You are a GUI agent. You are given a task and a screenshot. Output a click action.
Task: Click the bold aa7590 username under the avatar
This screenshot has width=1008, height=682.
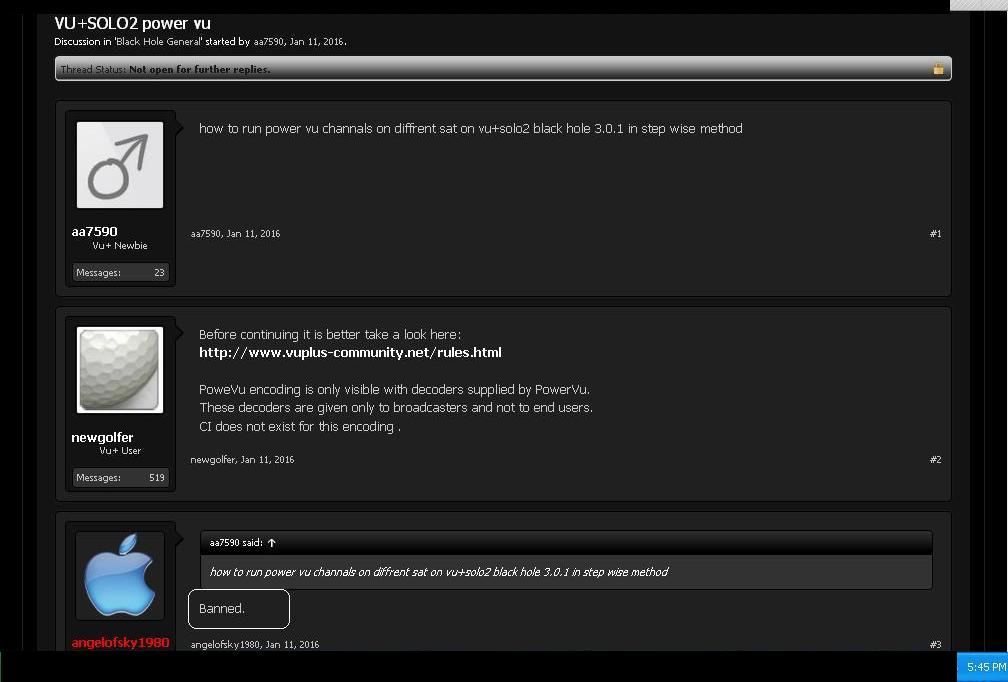click(94, 231)
